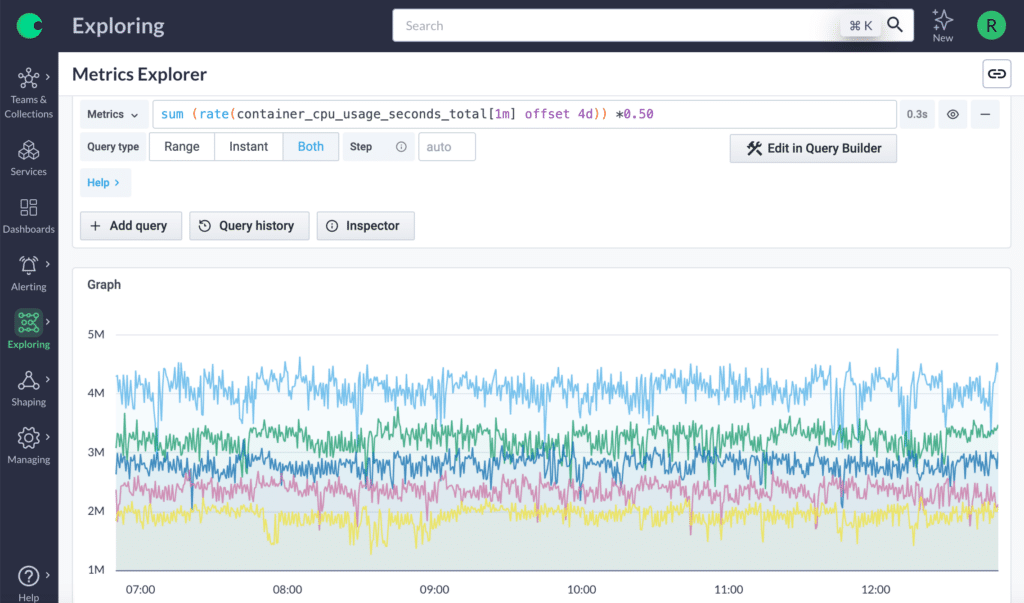Remove the query with the minus control

point(985,114)
